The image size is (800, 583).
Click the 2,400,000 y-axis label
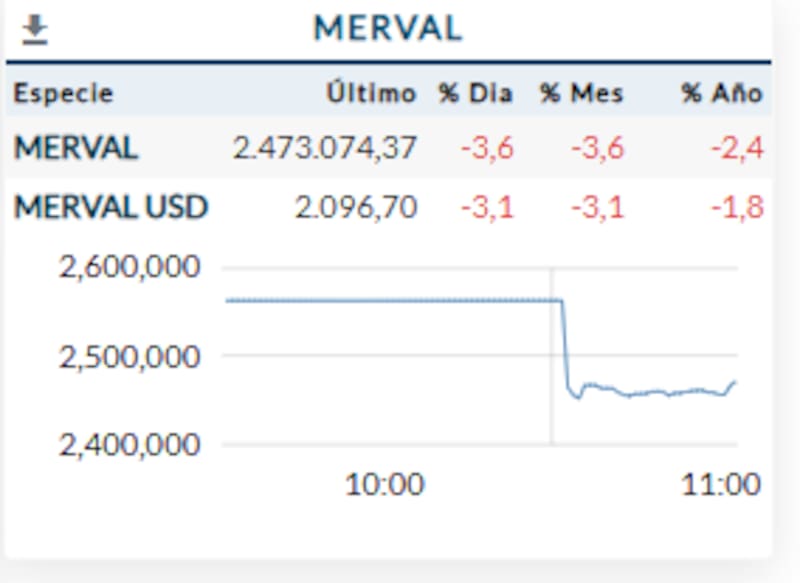[x=130, y=443]
